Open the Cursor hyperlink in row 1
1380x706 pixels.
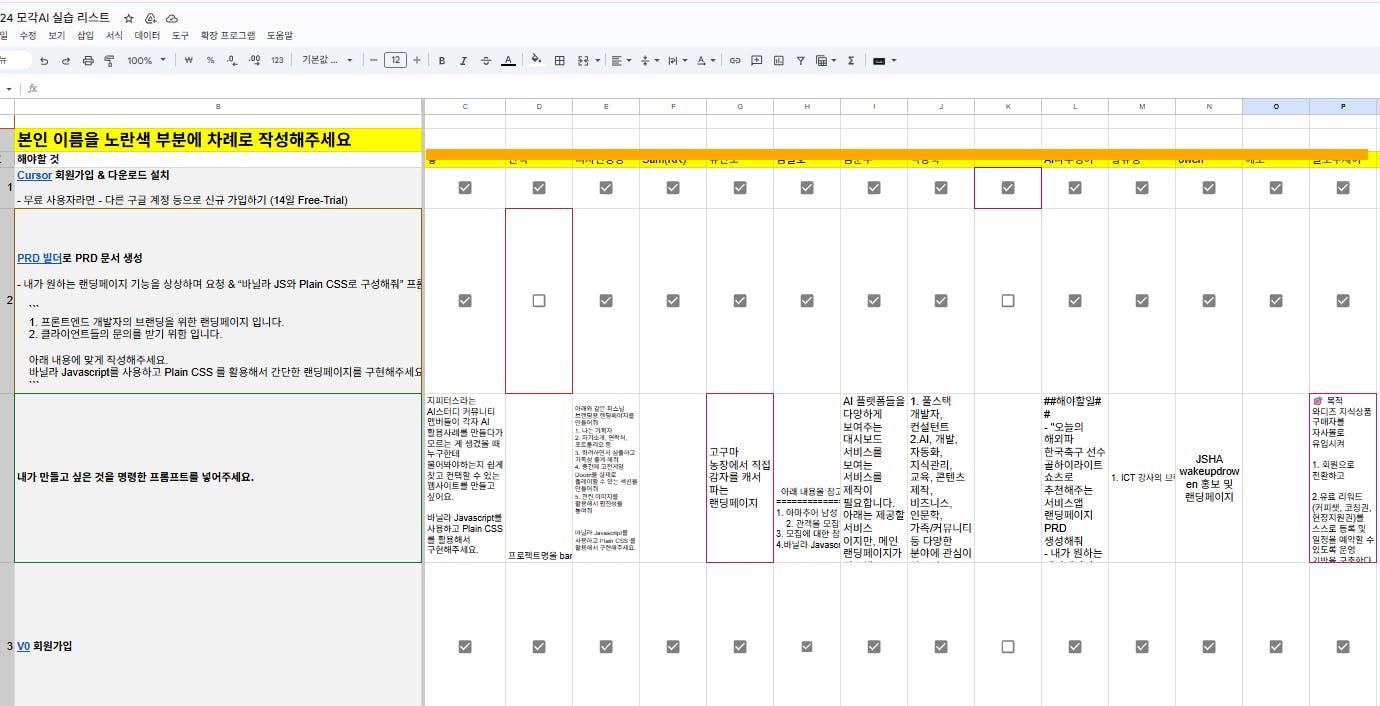[x=35, y=175]
